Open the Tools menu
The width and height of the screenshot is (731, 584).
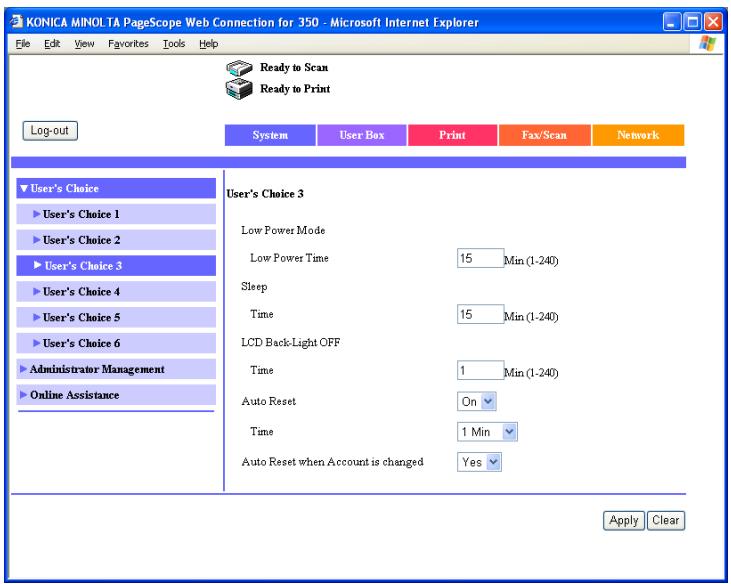click(x=174, y=44)
